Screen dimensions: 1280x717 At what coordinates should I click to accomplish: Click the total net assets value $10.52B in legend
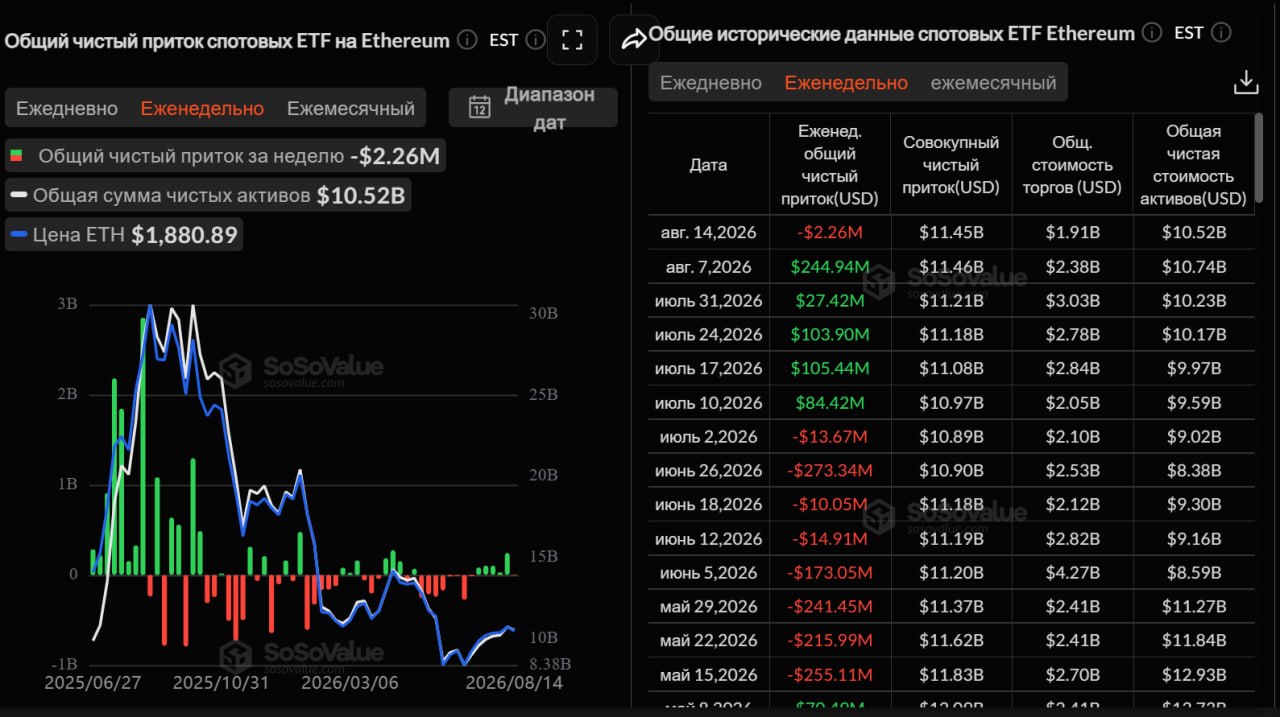pyautogui.click(x=361, y=196)
